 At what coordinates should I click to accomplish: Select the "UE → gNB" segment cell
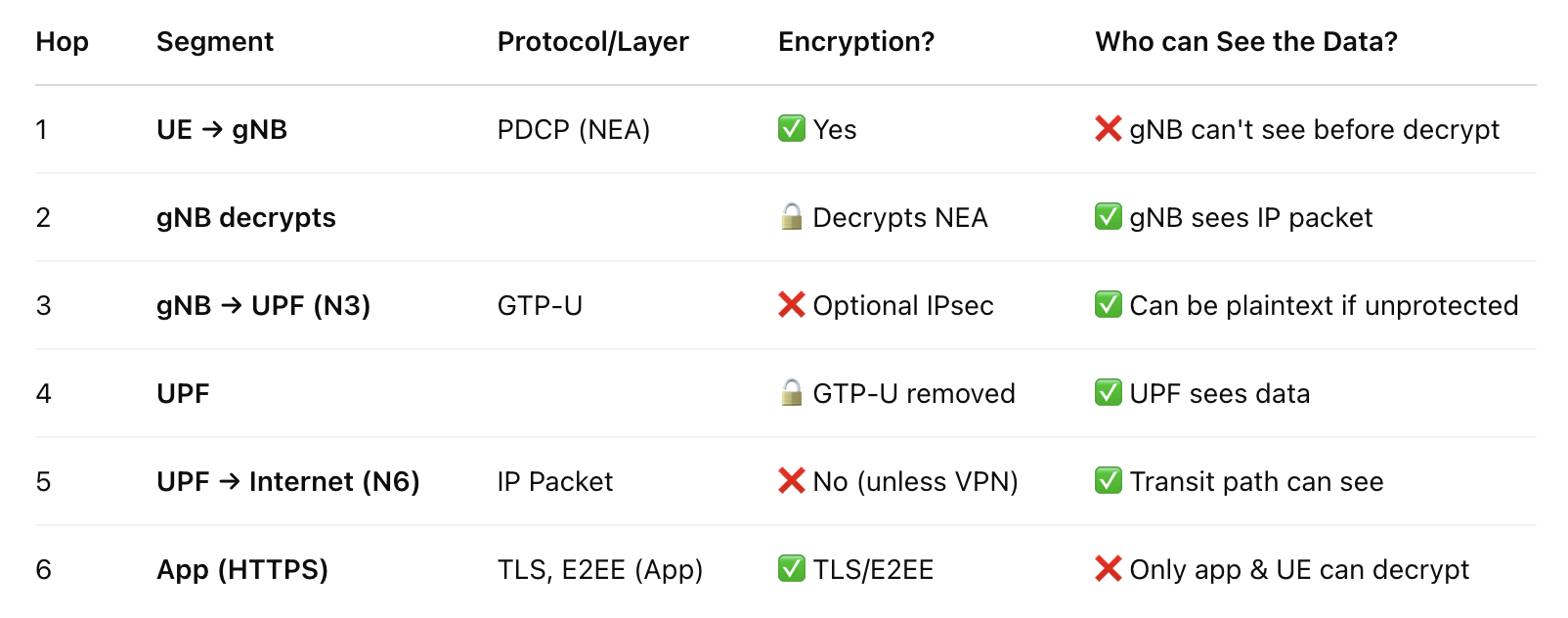(x=222, y=130)
